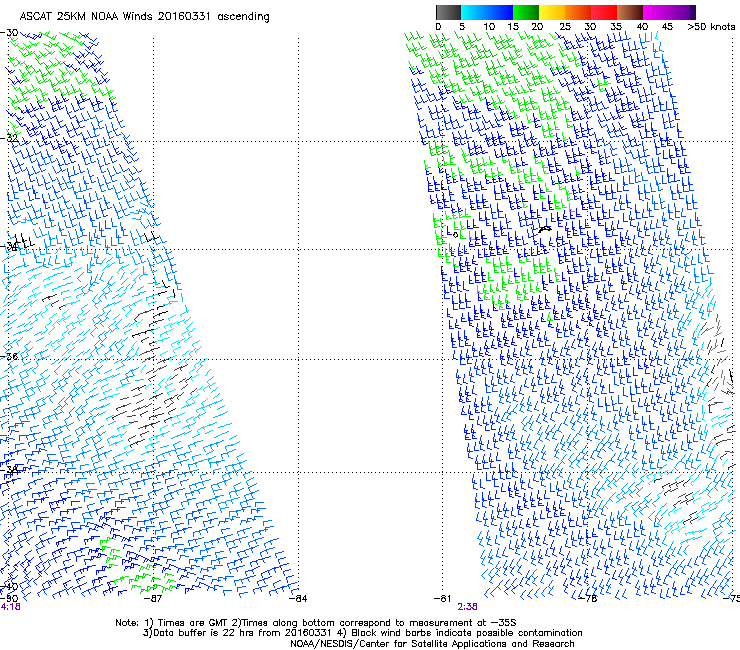Pick the magenta 40–45 knots color band

coord(656,12)
